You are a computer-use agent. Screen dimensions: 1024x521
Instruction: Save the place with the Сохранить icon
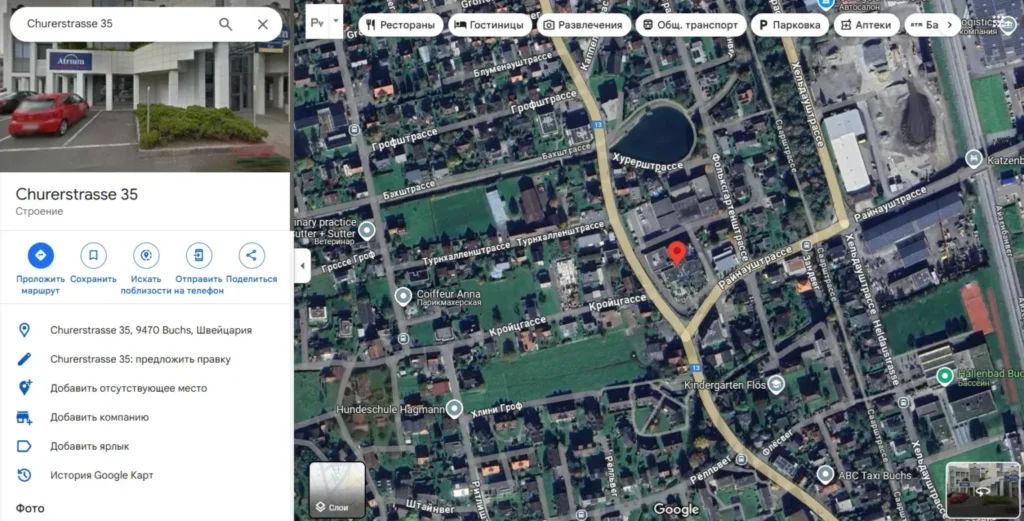[93, 255]
